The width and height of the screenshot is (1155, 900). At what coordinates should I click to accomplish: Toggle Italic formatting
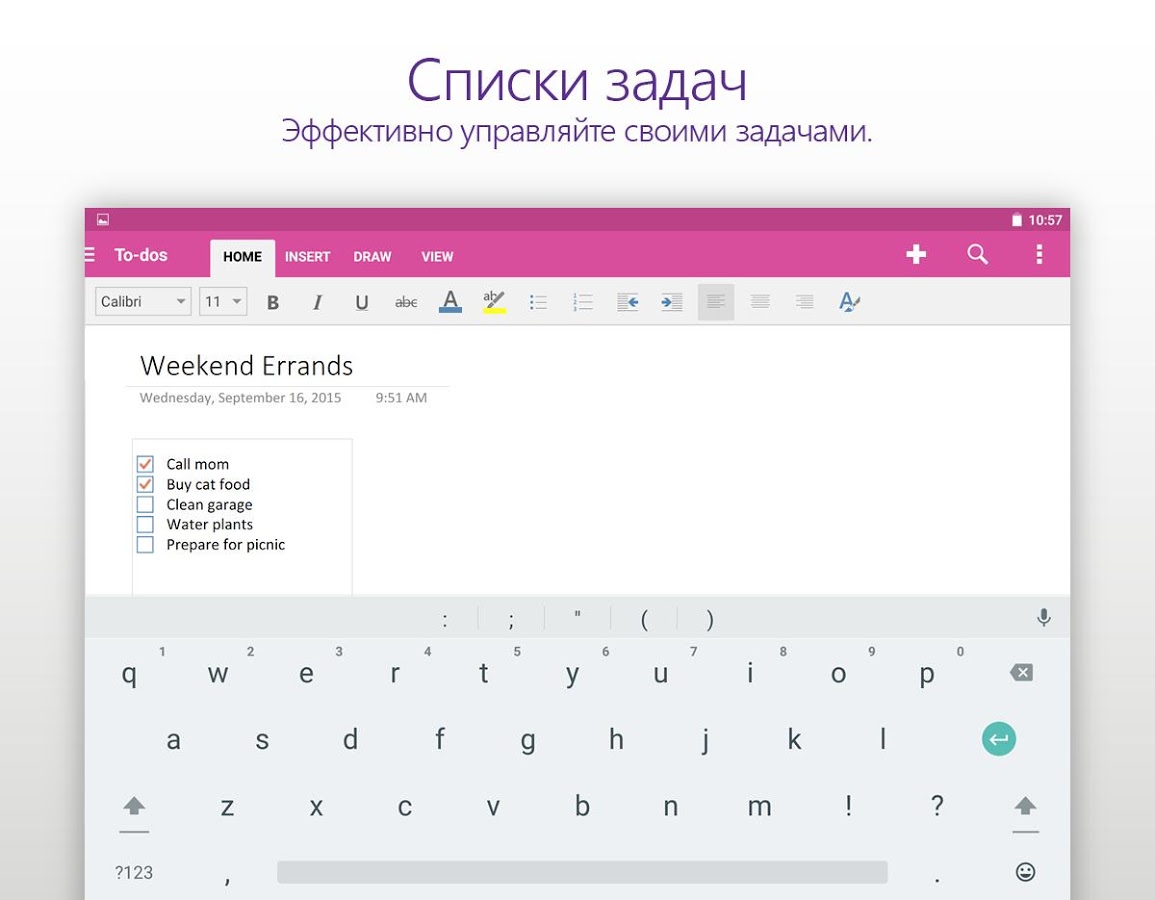click(317, 302)
